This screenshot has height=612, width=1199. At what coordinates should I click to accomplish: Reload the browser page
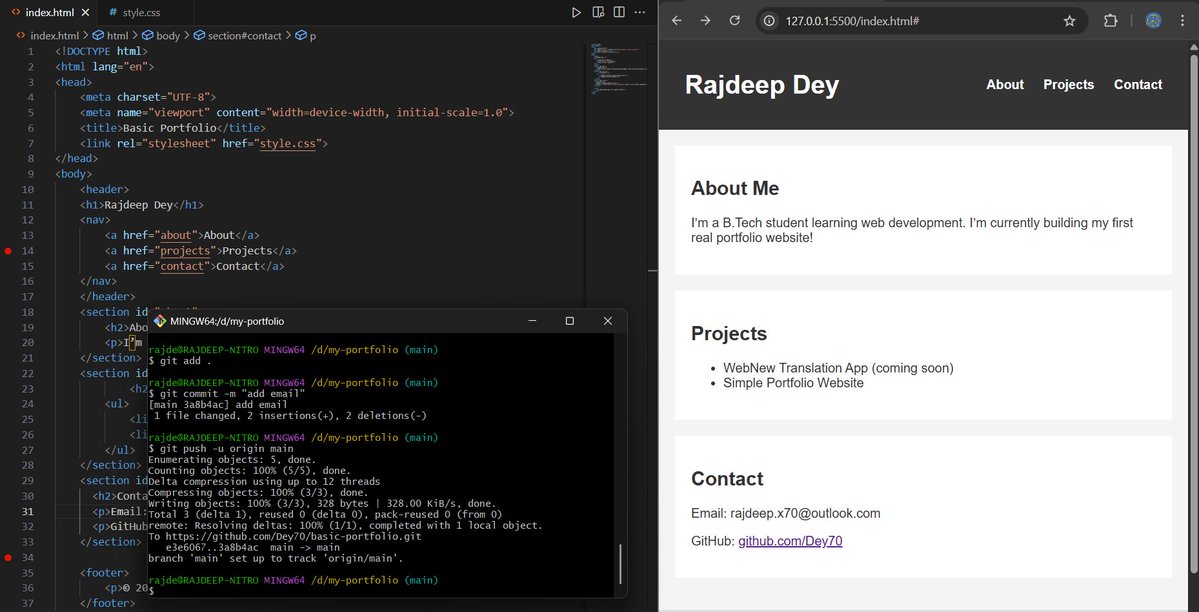[x=734, y=21]
